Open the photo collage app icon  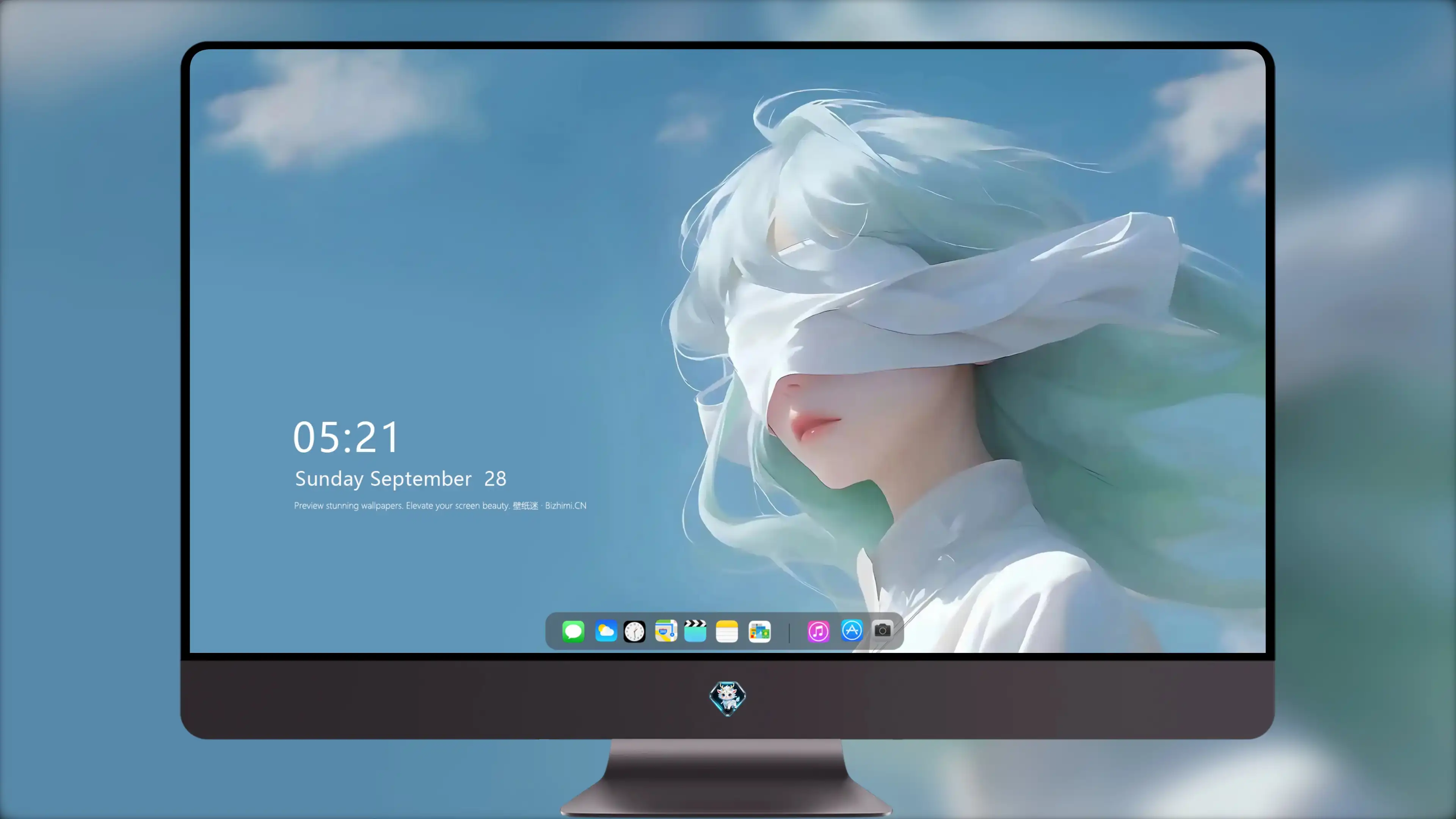tap(759, 631)
